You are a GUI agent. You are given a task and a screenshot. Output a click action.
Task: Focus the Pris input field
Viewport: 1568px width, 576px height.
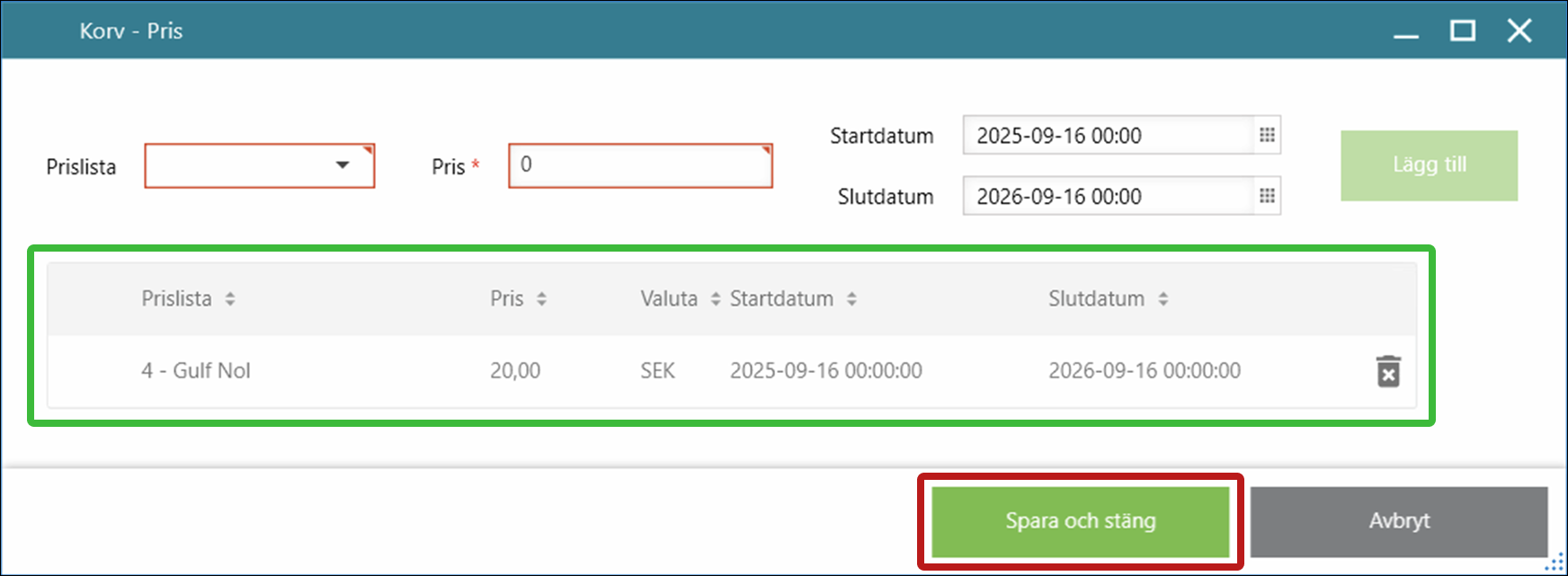tap(639, 165)
